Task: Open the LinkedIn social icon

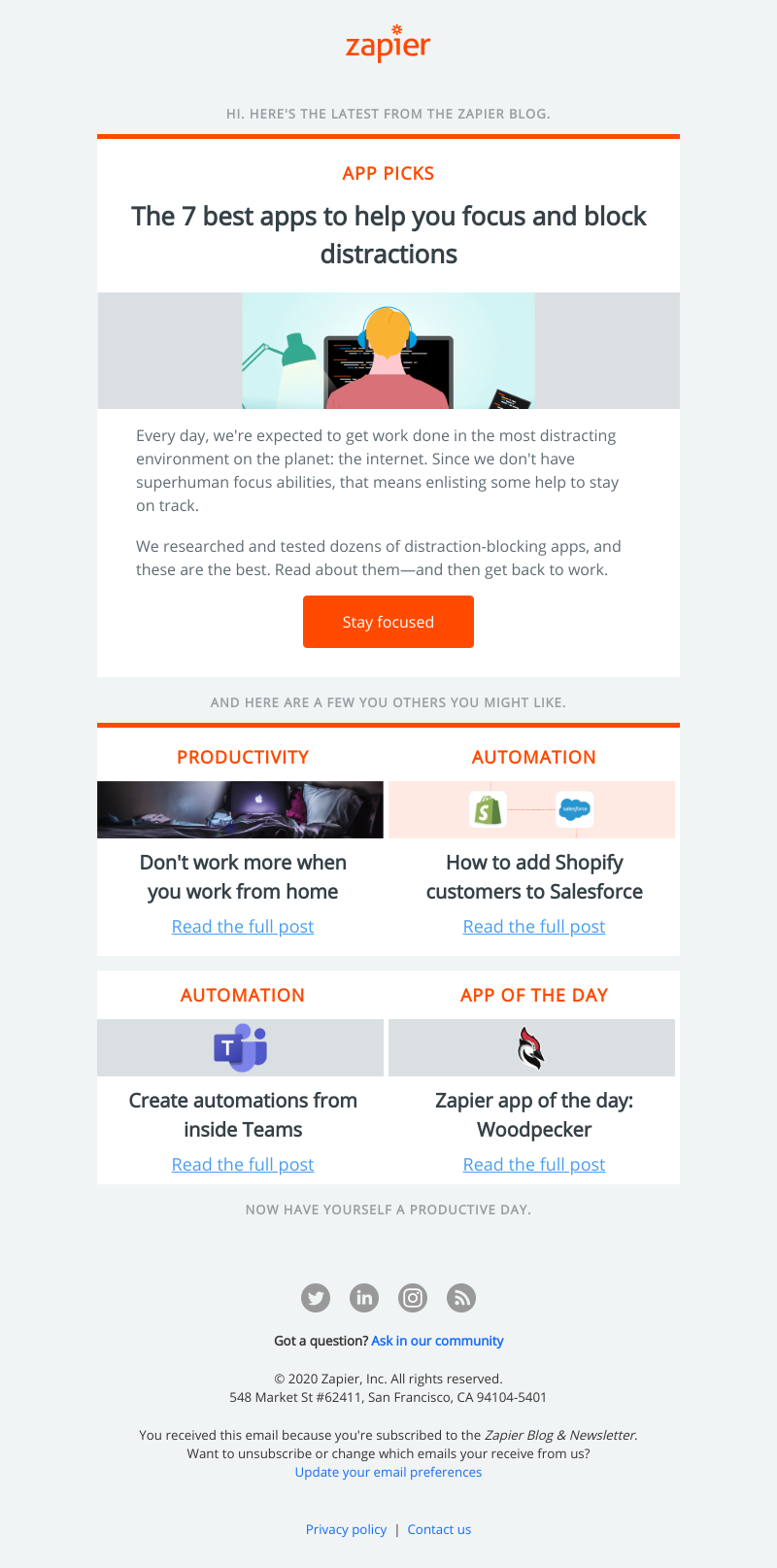Action: [x=364, y=1298]
